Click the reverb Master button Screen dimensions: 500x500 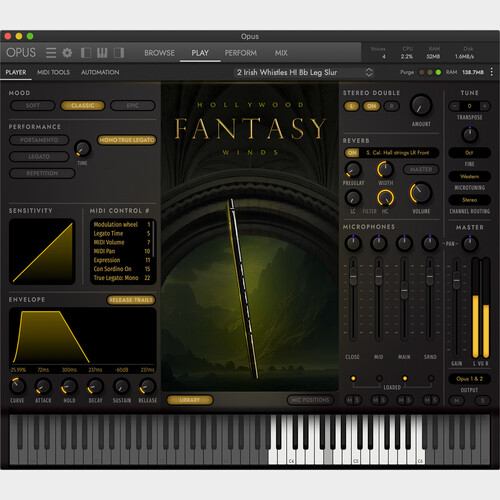421,170
